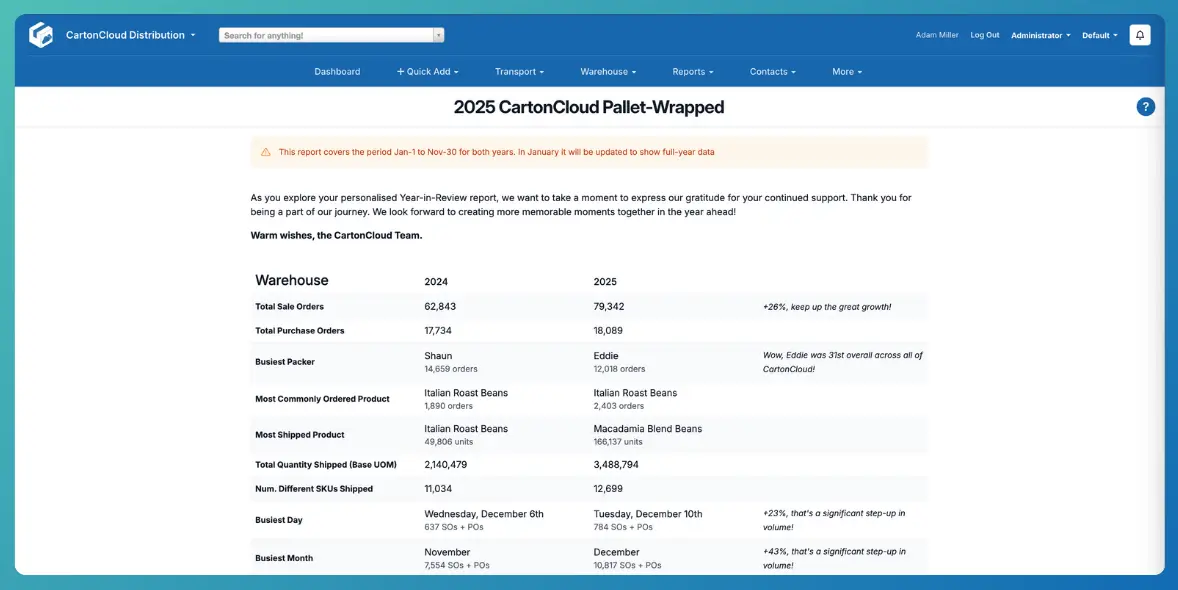The height and width of the screenshot is (590, 1178).
Task: Click the Most Shipped Product label
Action: tap(300, 434)
